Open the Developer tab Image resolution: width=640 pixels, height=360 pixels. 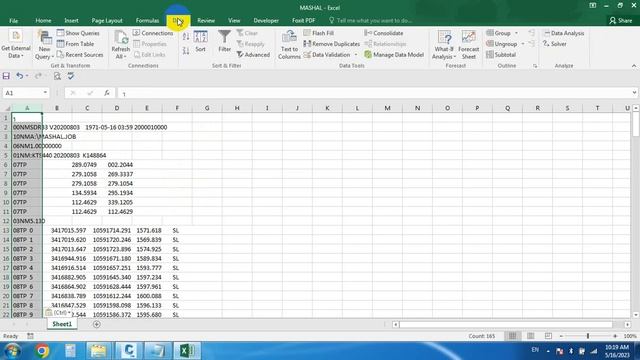point(266,20)
